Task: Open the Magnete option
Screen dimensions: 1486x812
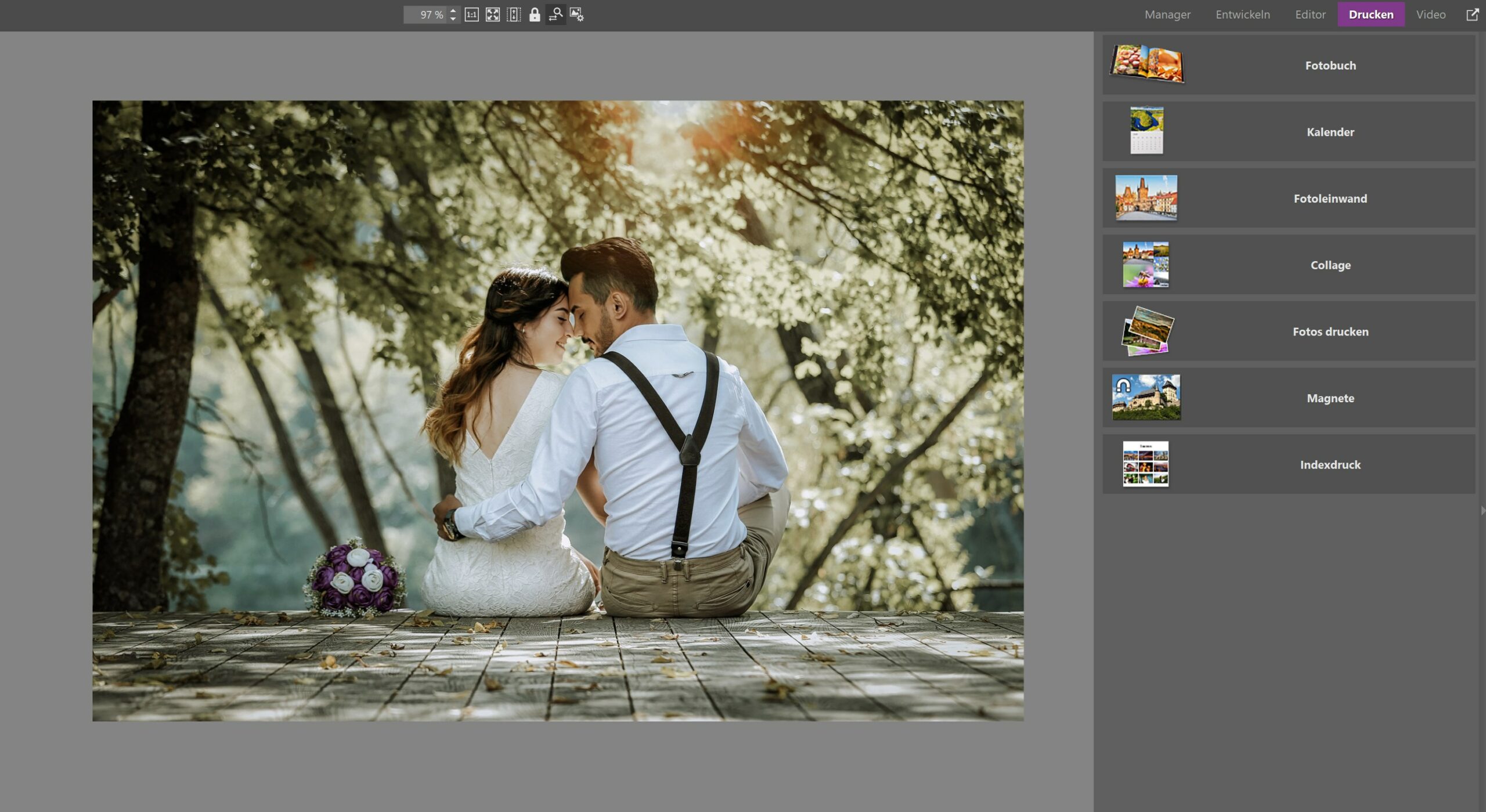Action: (x=1288, y=398)
